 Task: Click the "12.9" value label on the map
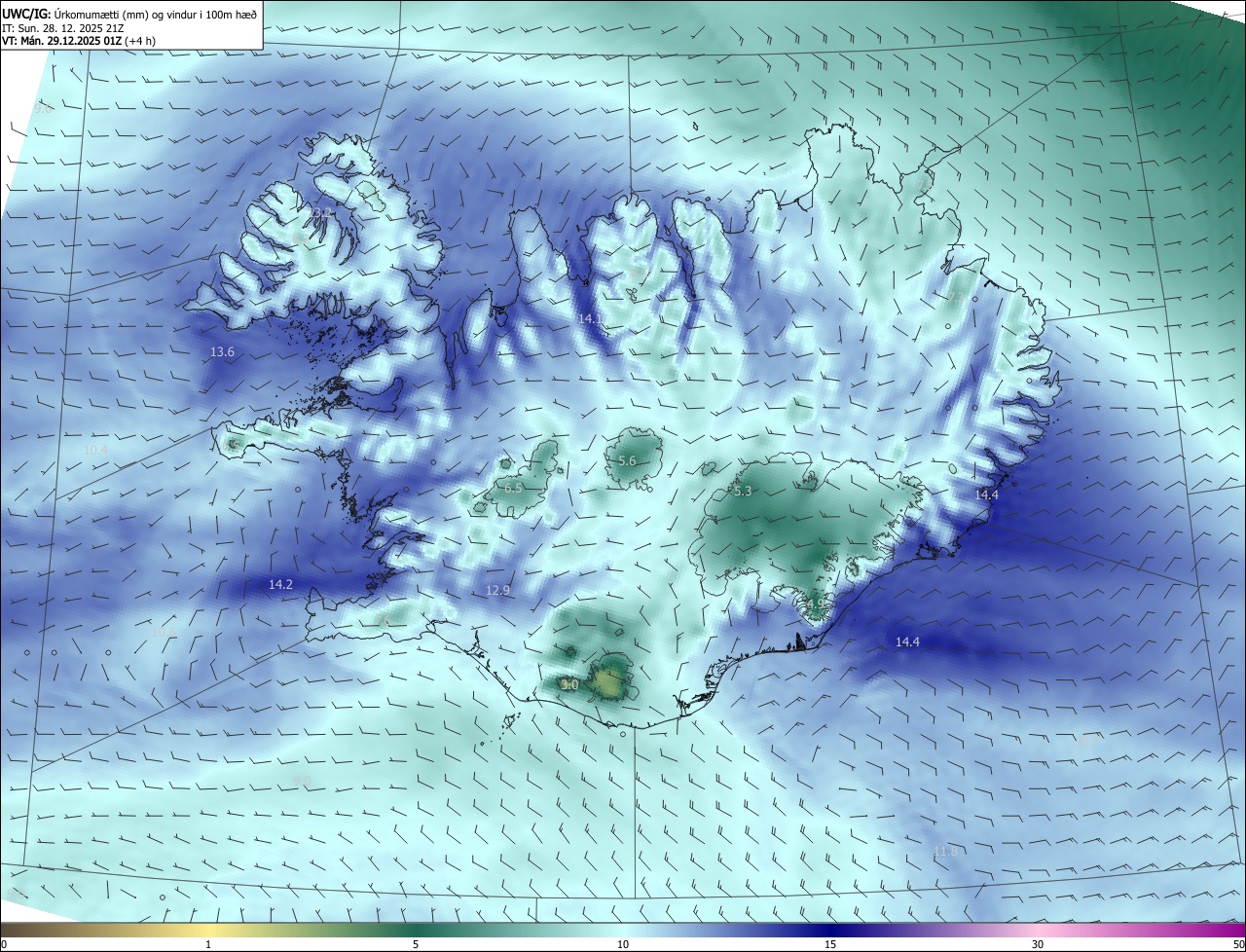(497, 590)
